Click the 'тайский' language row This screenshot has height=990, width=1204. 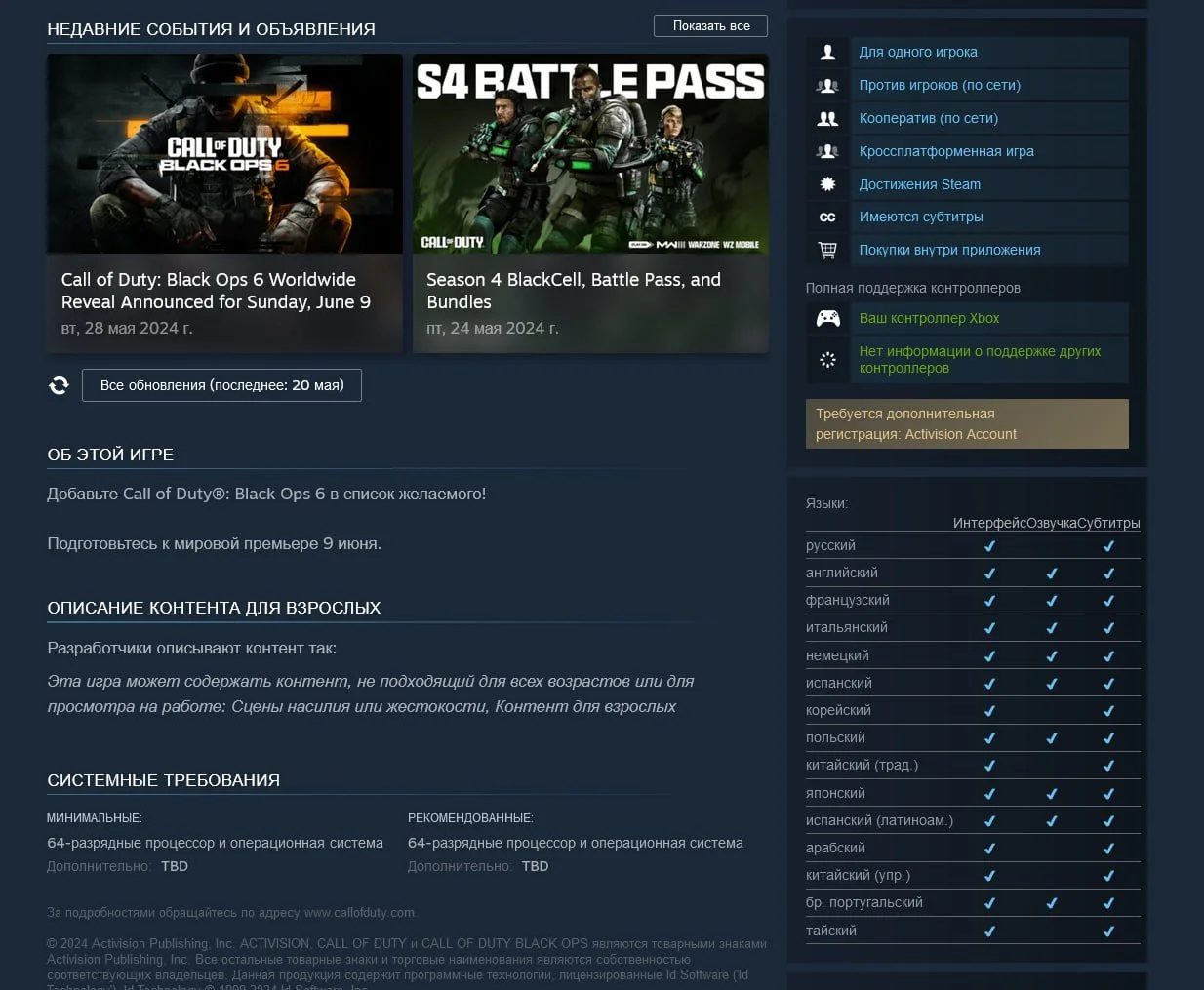click(x=973, y=931)
